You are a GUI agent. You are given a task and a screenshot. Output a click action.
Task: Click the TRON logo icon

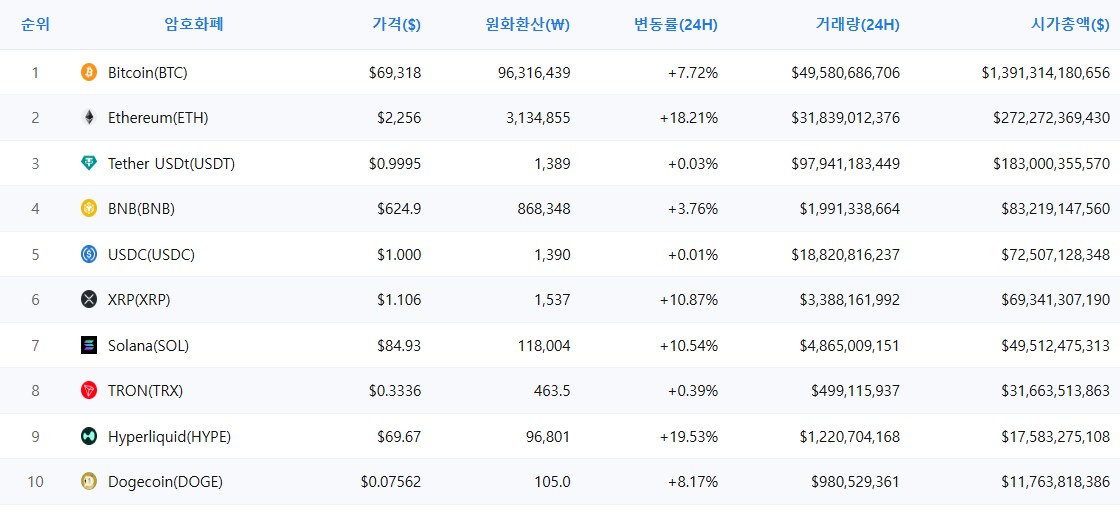click(89, 390)
